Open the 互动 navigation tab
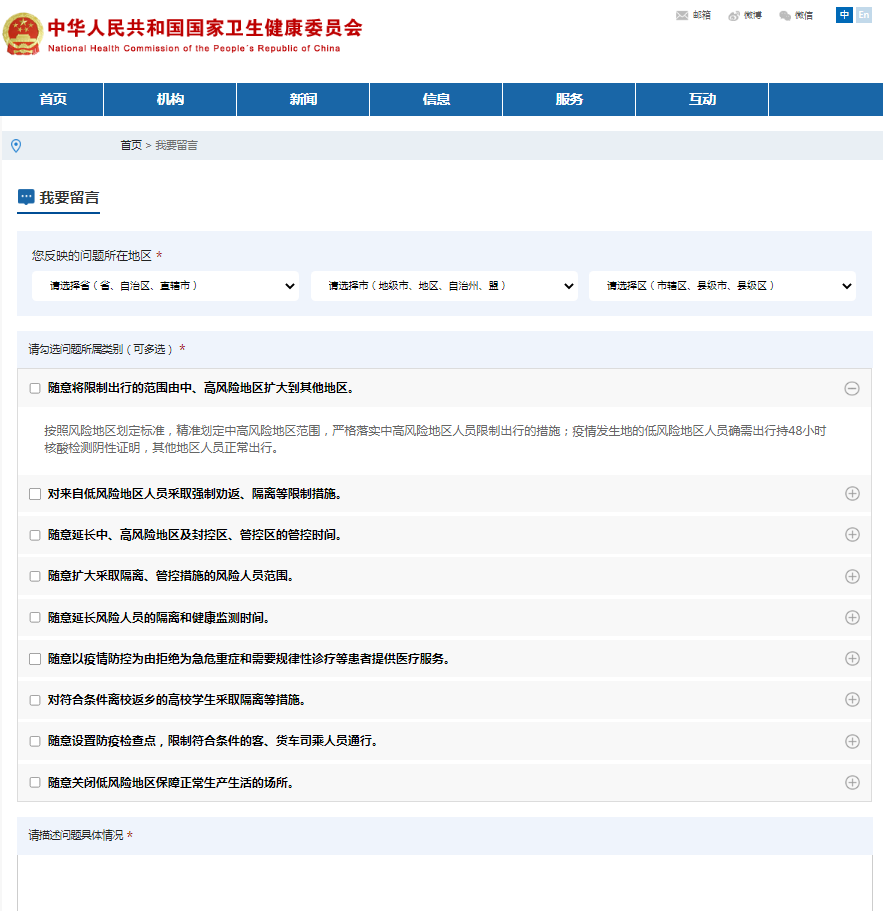Screen dimensions: 883x911 [701, 99]
